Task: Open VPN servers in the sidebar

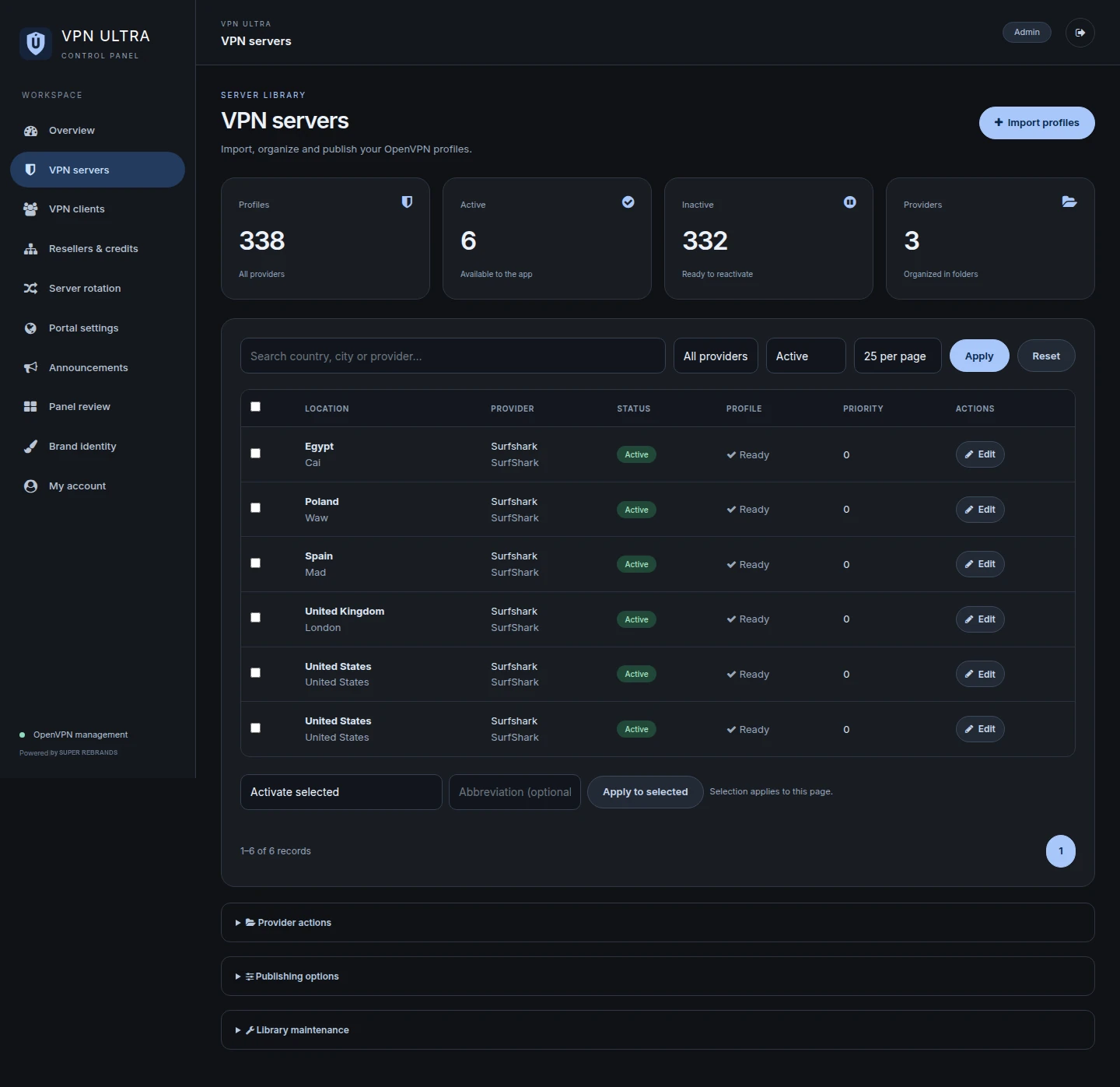Action: [x=97, y=170]
